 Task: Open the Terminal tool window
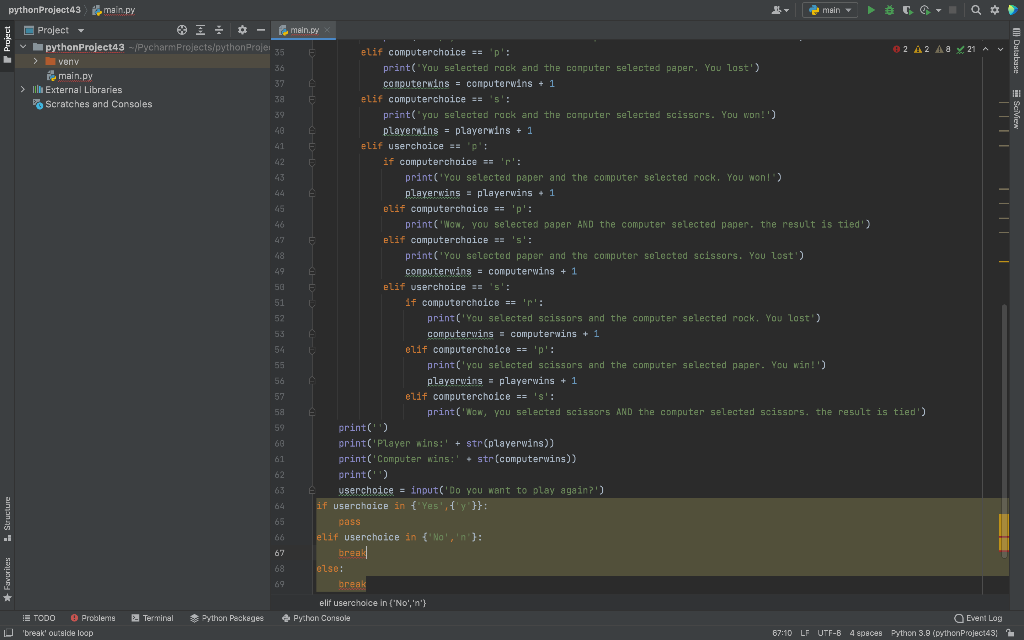[x=151, y=617]
